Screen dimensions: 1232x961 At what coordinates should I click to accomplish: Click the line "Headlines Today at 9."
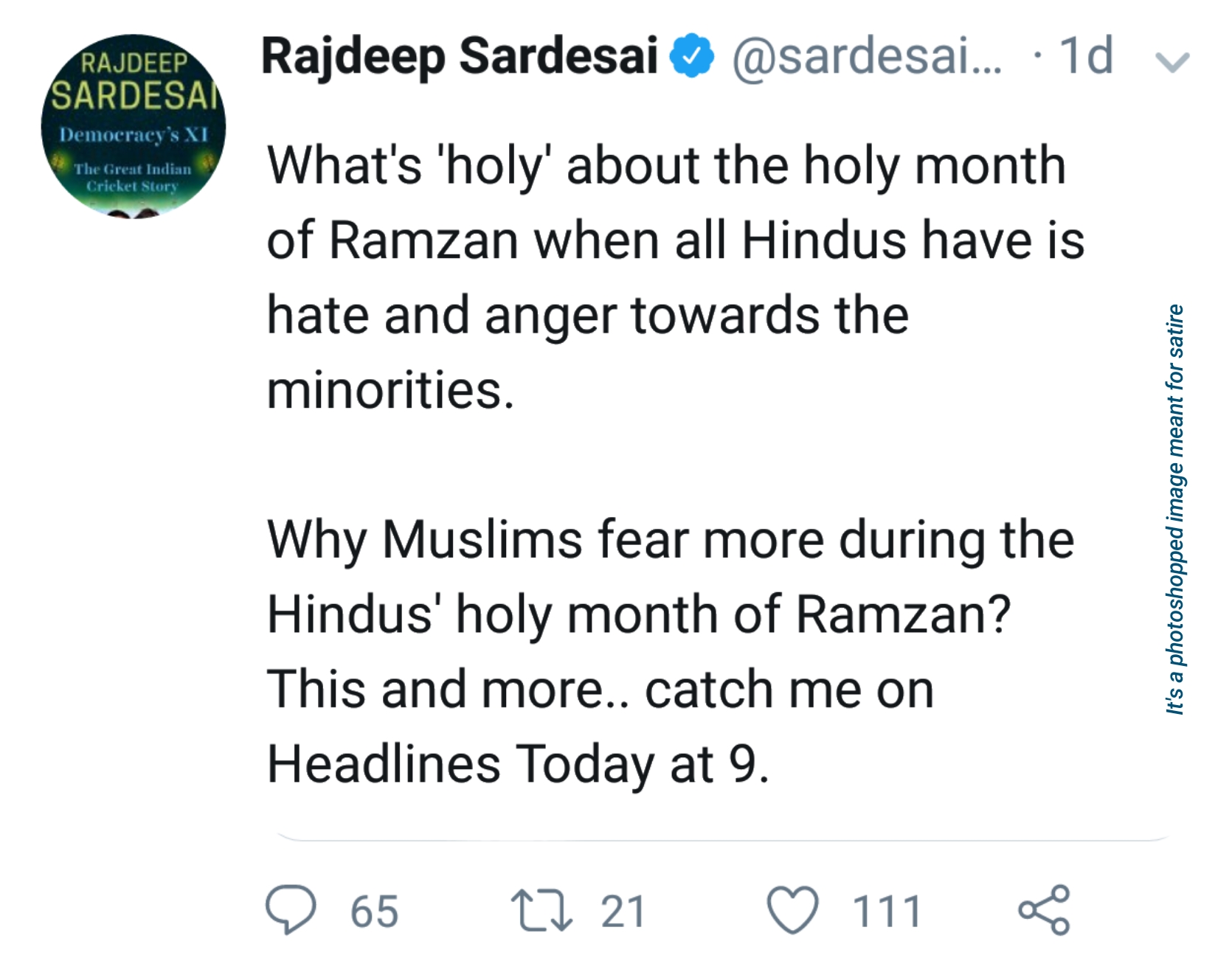point(518,764)
